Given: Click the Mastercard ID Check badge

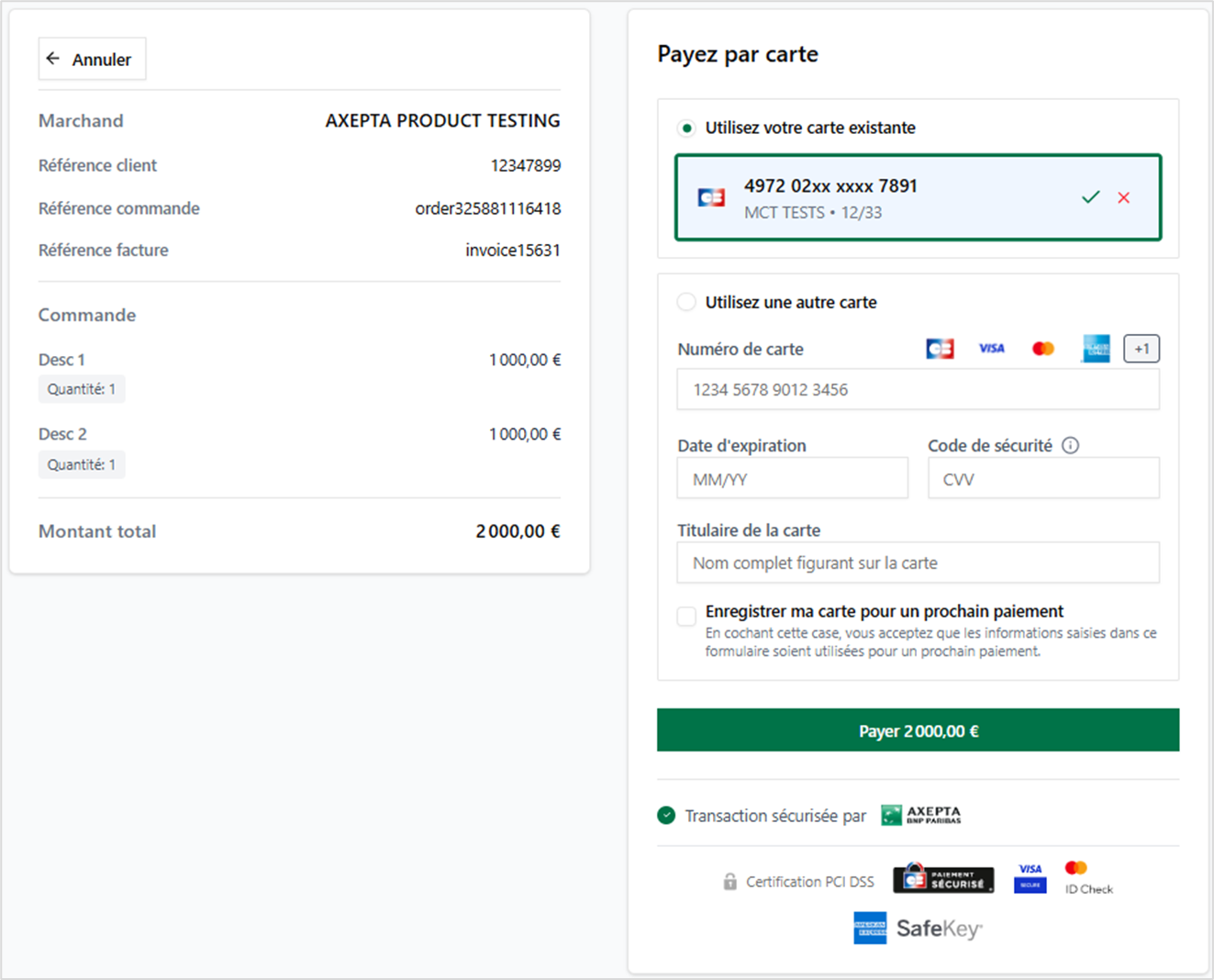Looking at the screenshot, I should 1088,878.
